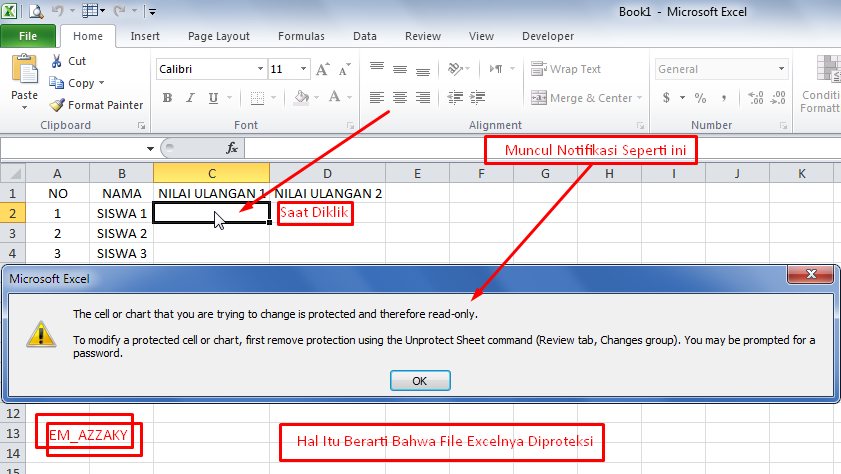841x474 pixels.
Task: Toggle Italic formatting
Action: point(190,98)
